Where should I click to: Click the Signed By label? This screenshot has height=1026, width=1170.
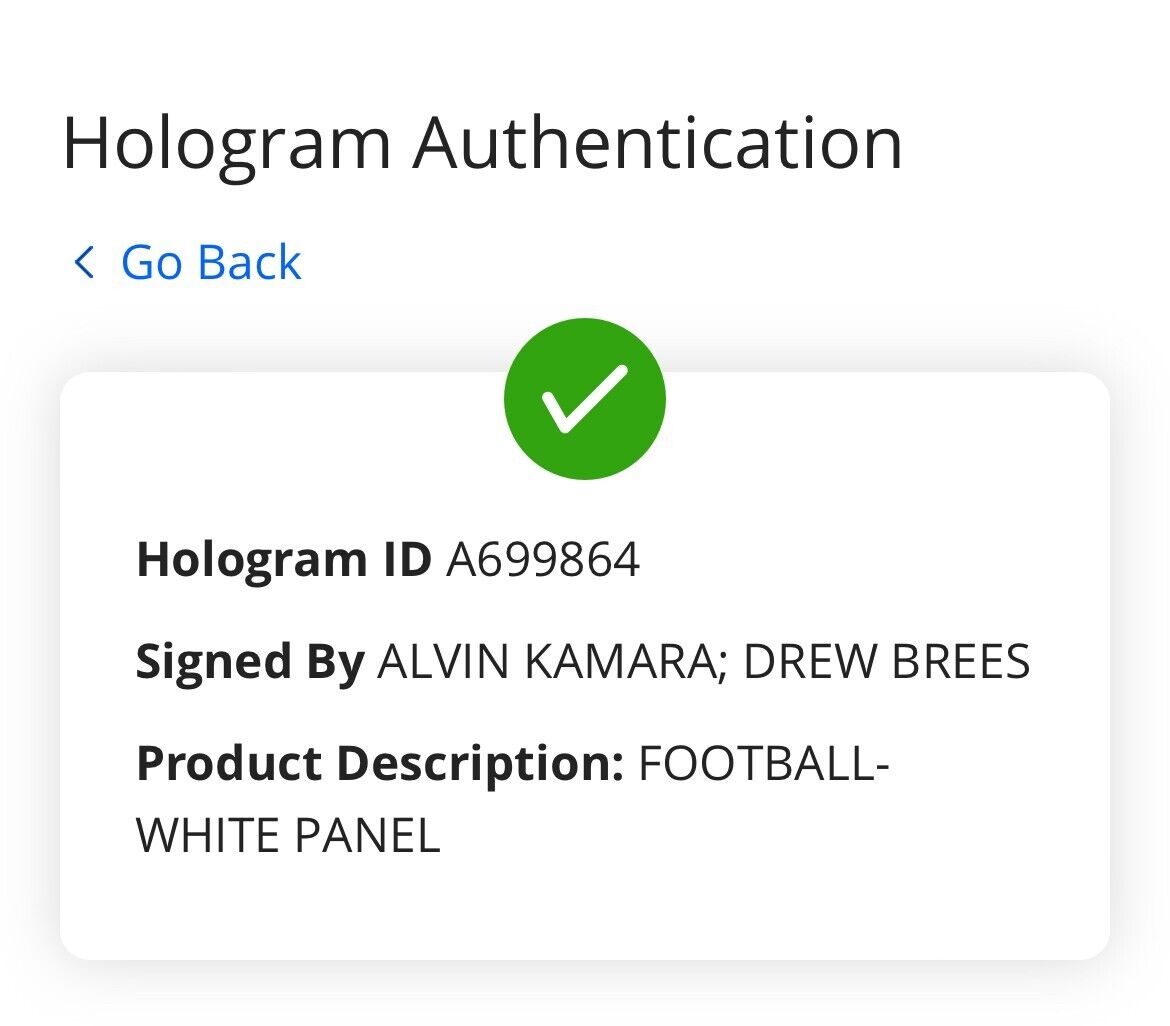pos(250,661)
